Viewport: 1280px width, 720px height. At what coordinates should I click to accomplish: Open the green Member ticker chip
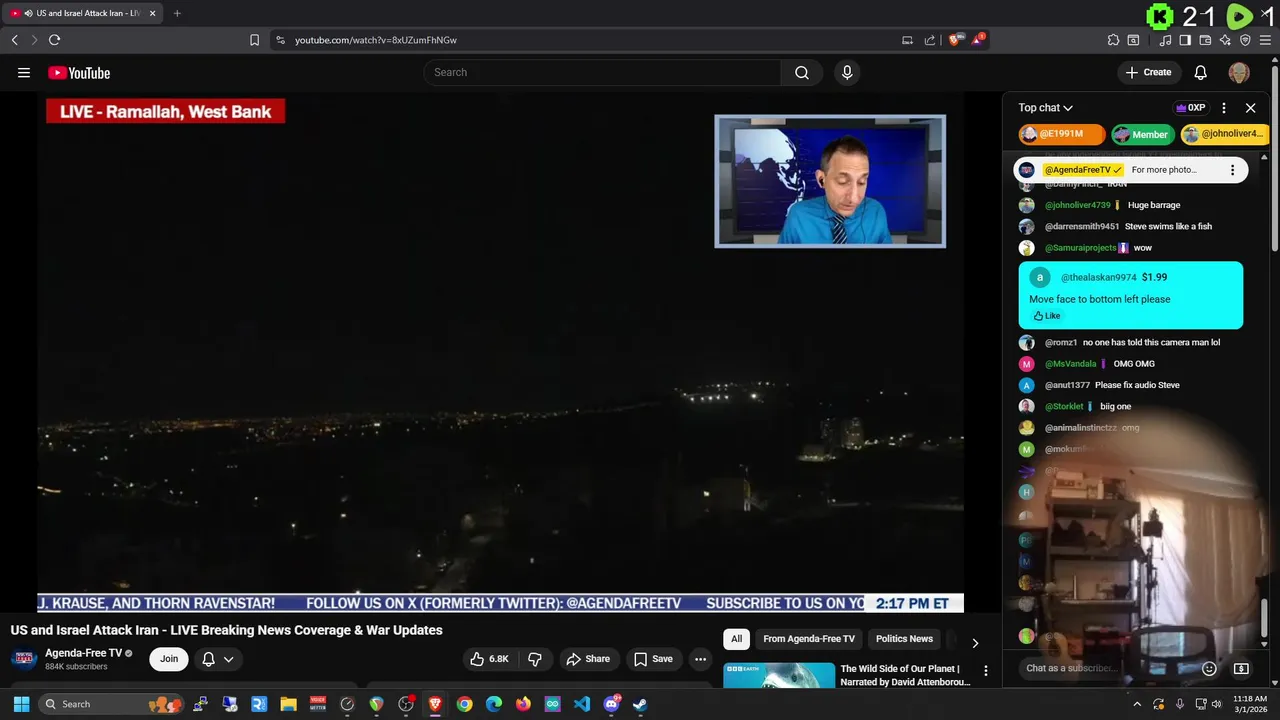[x=1142, y=134]
